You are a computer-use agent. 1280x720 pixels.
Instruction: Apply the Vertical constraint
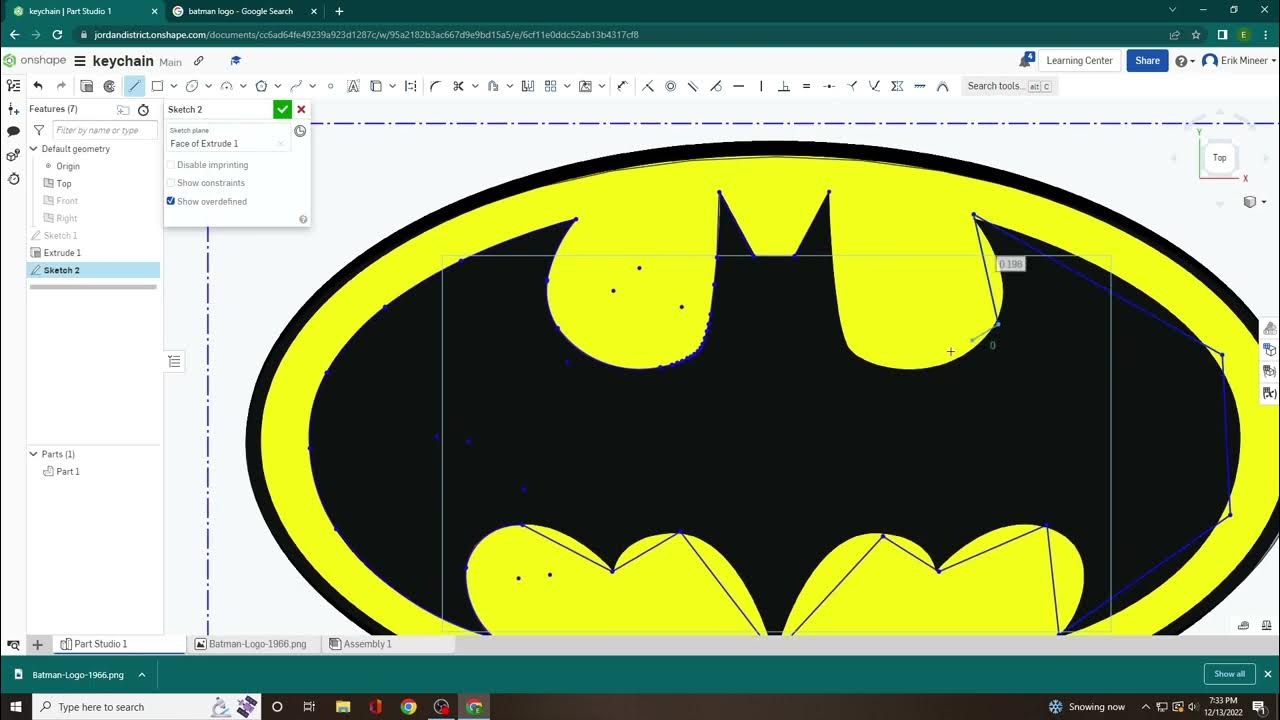[x=761, y=86]
